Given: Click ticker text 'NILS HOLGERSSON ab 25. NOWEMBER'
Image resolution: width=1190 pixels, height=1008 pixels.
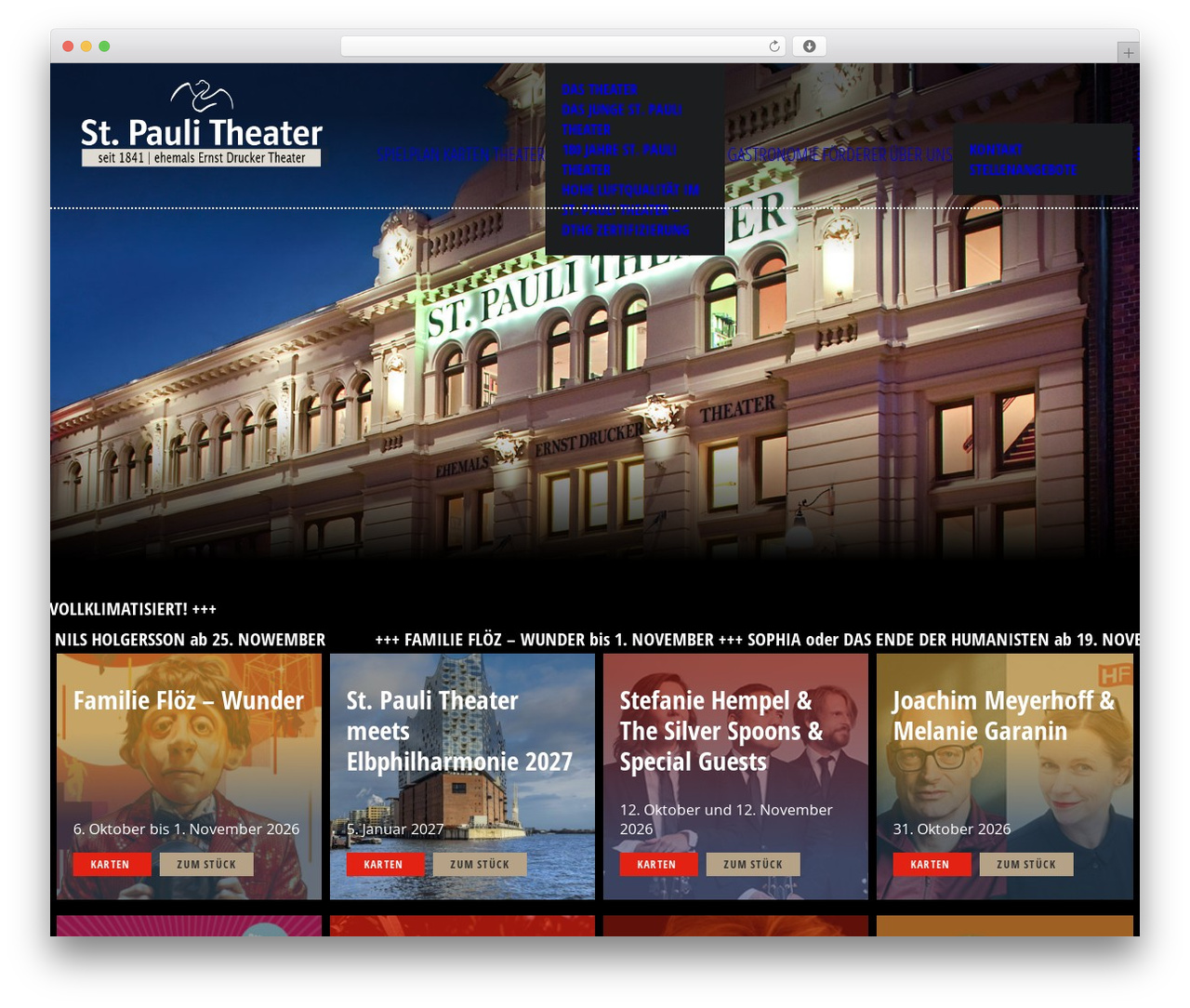Looking at the screenshot, I should [191, 640].
